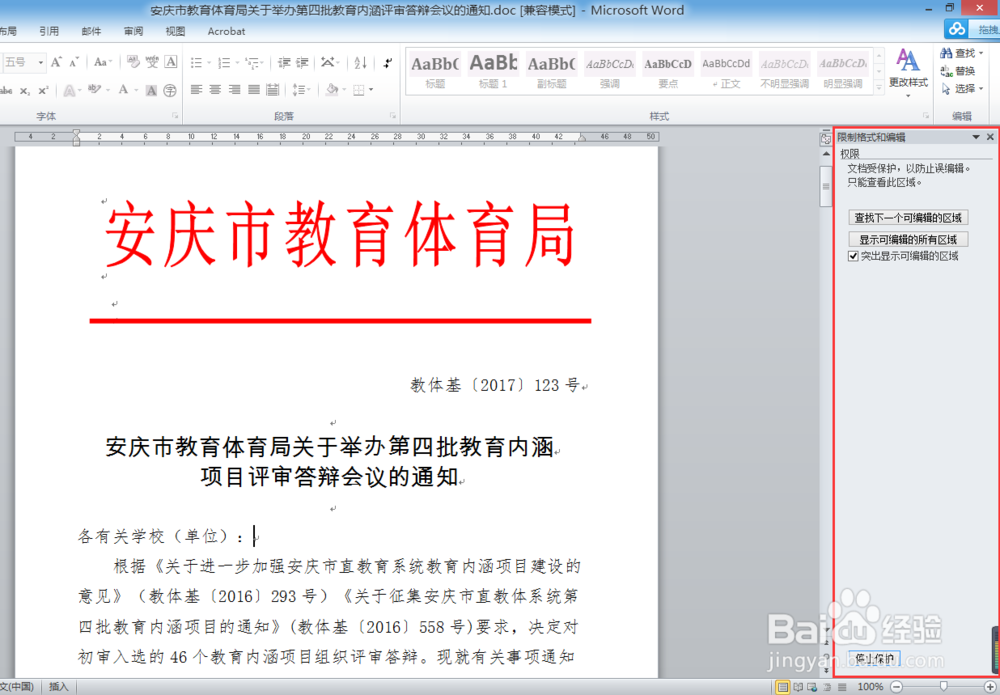Viewport: 1000px width, 695px height.
Task: Click the Clear Formatting icon in Font group
Action: pyautogui.click(x=132, y=62)
